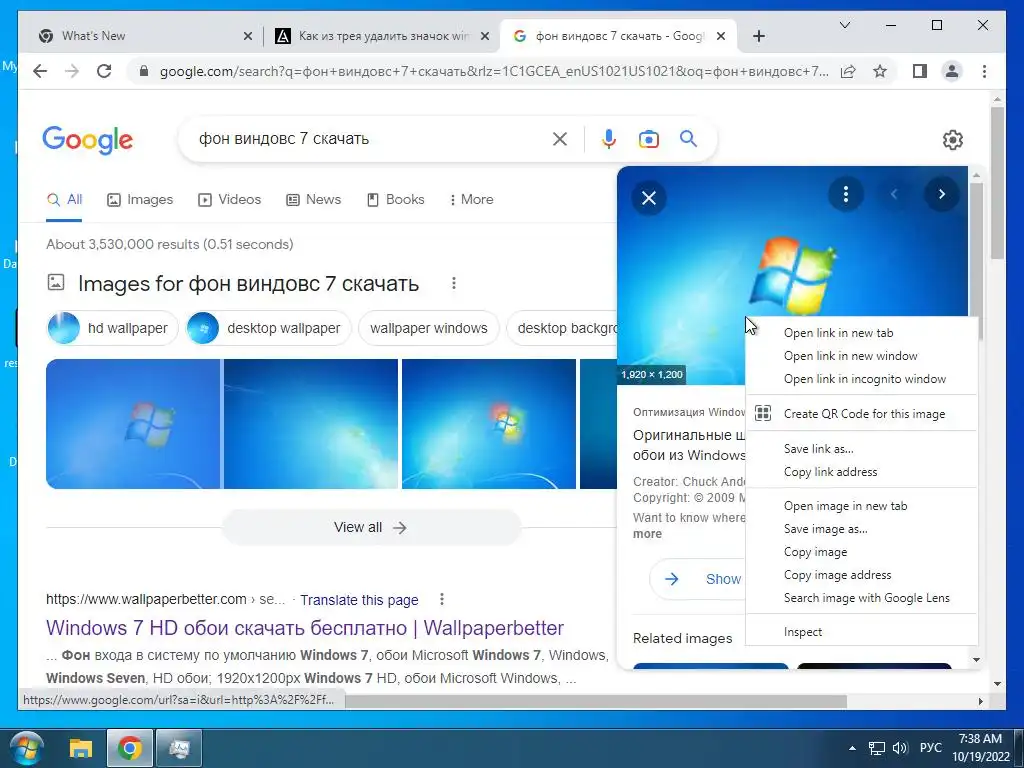Bookmark this page with the star icon

click(880, 71)
